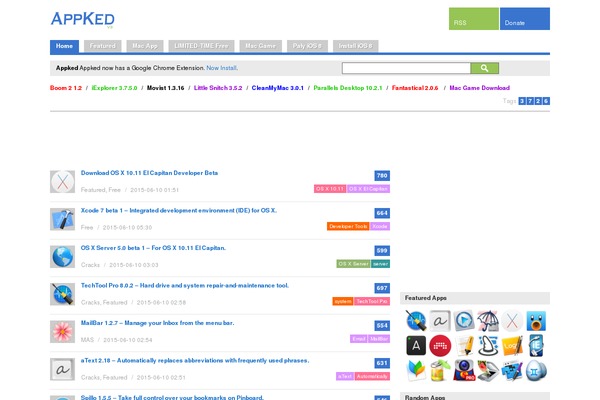Viewport: 600px width, 400px height.
Task: Open the Xcode 7 beta 1 post
Action: point(179,211)
